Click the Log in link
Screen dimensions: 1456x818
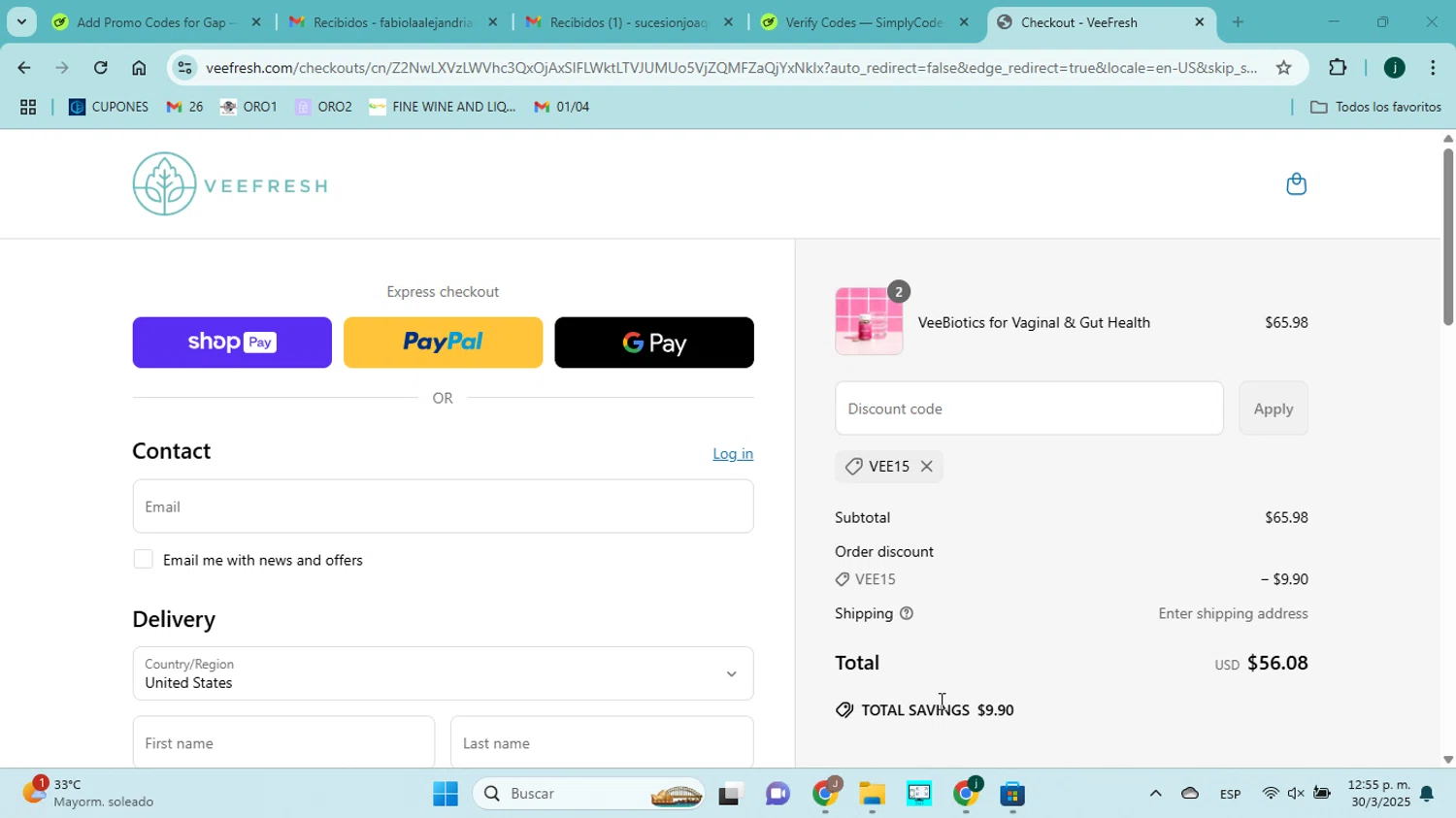733,454
